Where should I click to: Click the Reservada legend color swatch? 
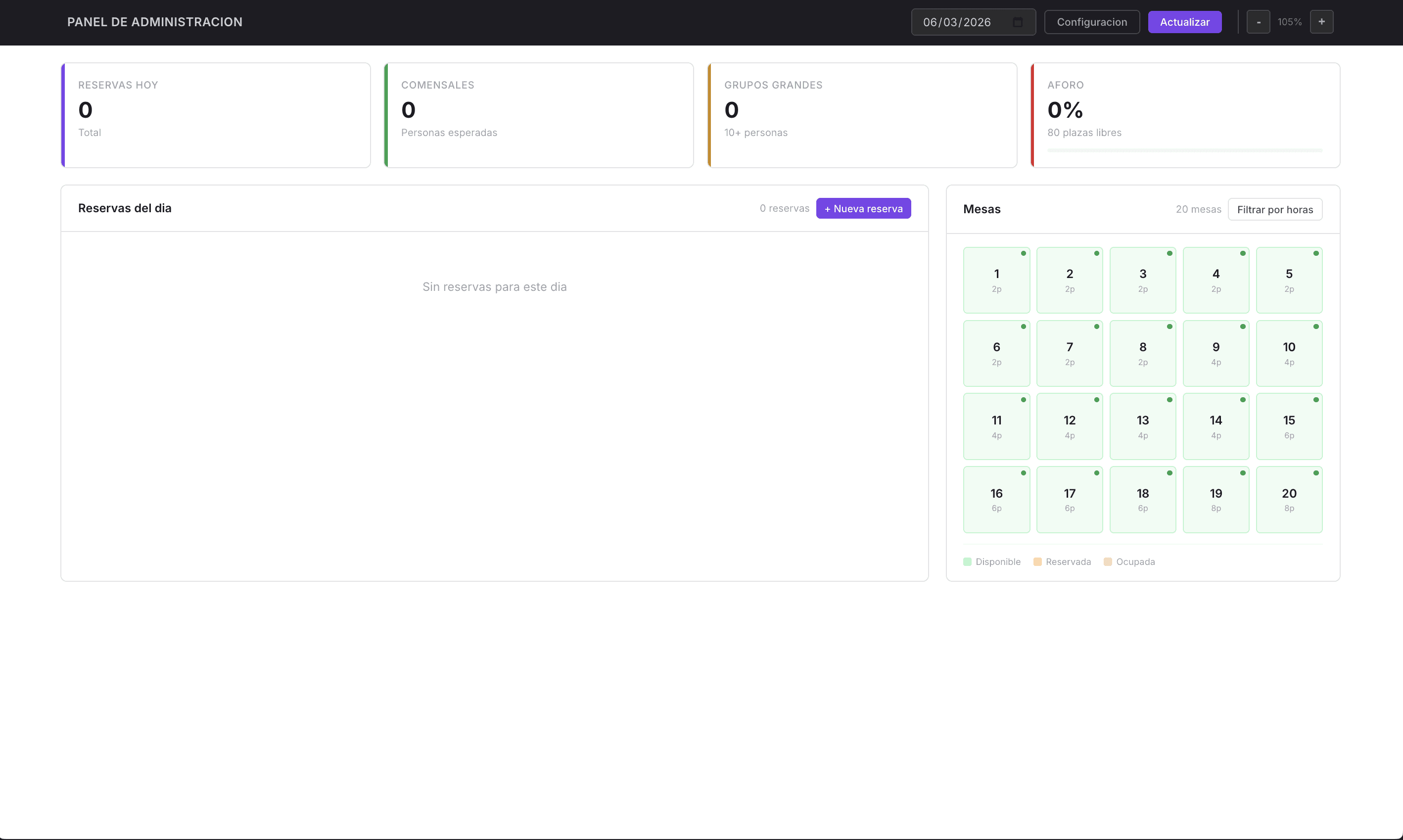(1037, 561)
